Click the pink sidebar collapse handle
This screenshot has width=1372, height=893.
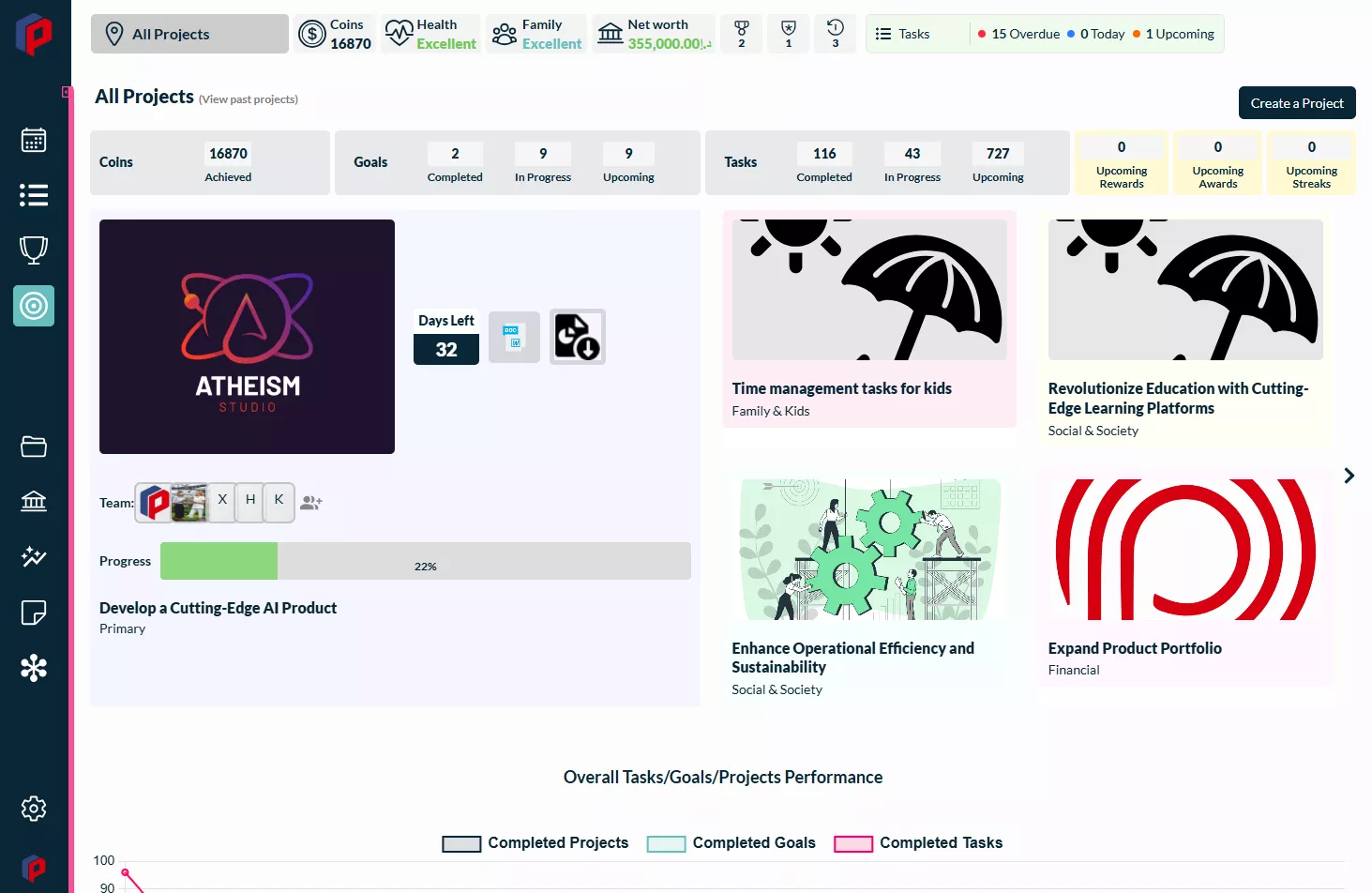pyautogui.click(x=67, y=92)
